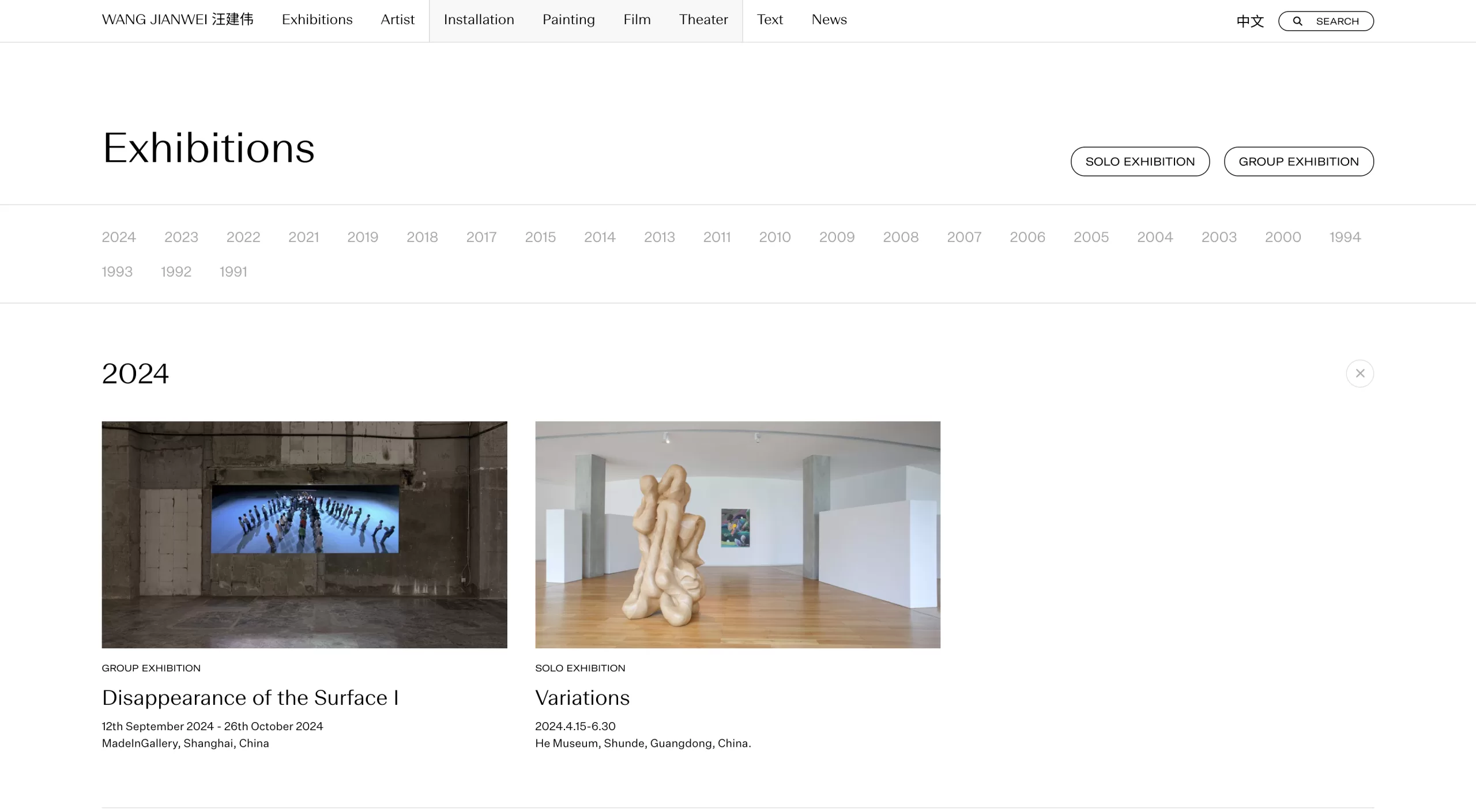
Task: Click the search magnifier icon
Action: pos(1297,21)
